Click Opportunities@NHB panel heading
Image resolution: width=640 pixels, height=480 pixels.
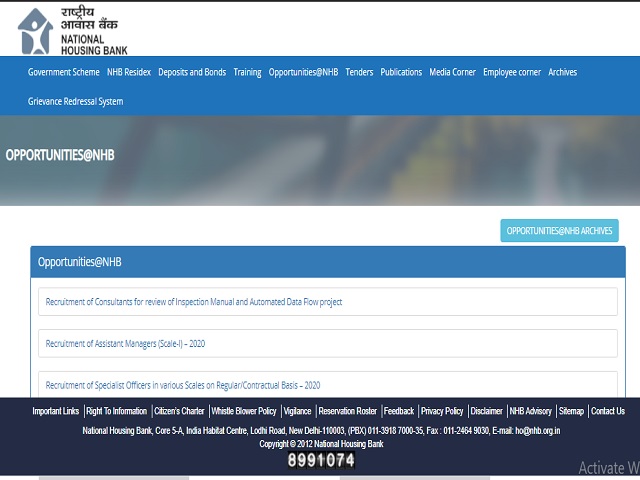pos(80,262)
